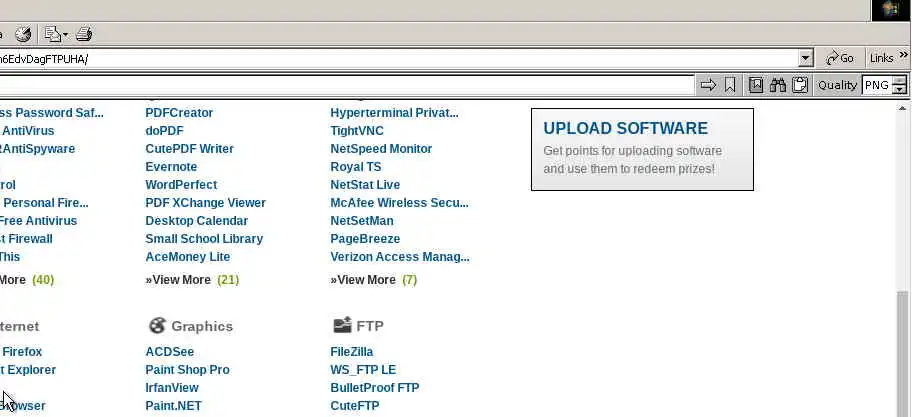
Task: Open the WS_FTP LE link
Action: [x=363, y=370]
